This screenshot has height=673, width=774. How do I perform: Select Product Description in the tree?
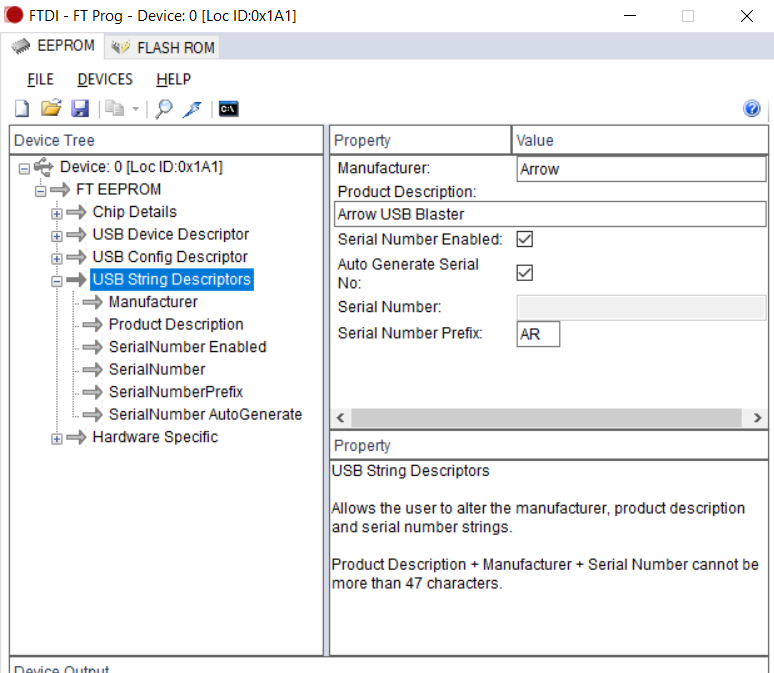coord(176,324)
